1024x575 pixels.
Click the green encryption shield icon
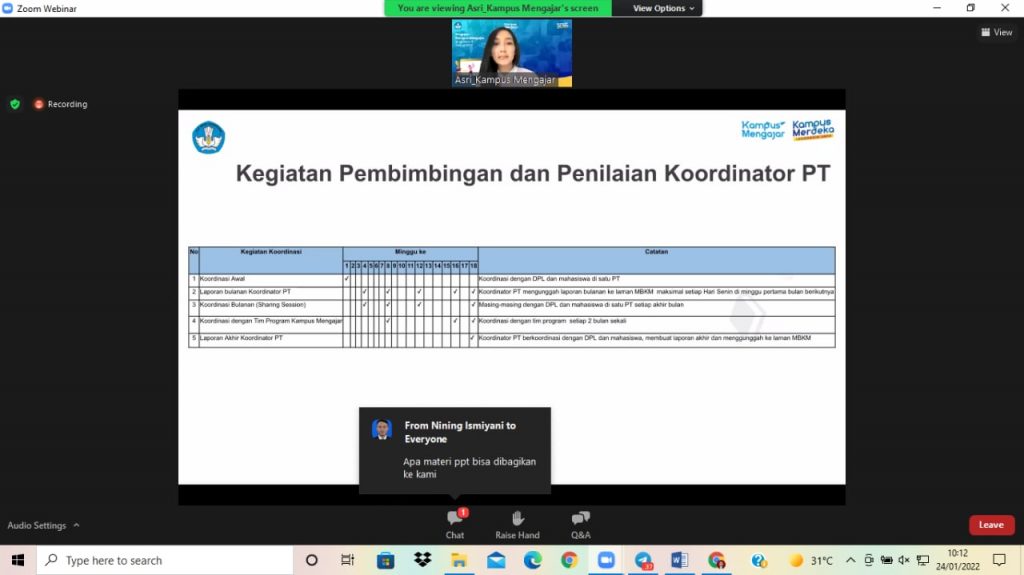pyautogui.click(x=15, y=104)
